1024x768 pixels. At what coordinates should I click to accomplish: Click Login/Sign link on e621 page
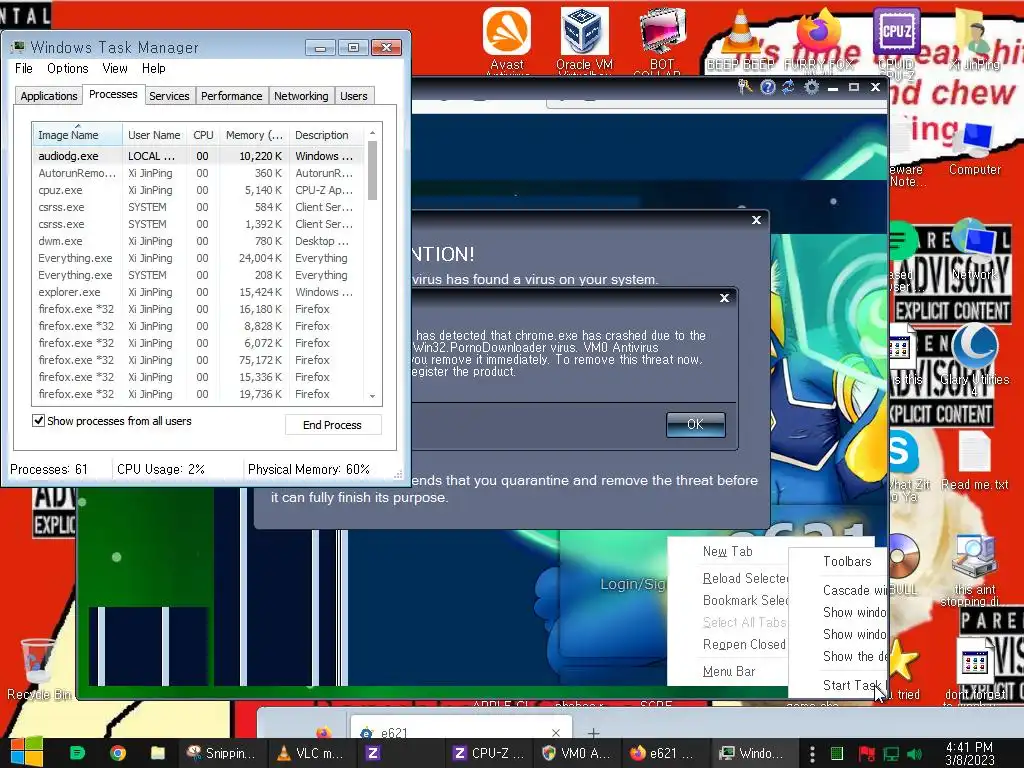coord(632,584)
